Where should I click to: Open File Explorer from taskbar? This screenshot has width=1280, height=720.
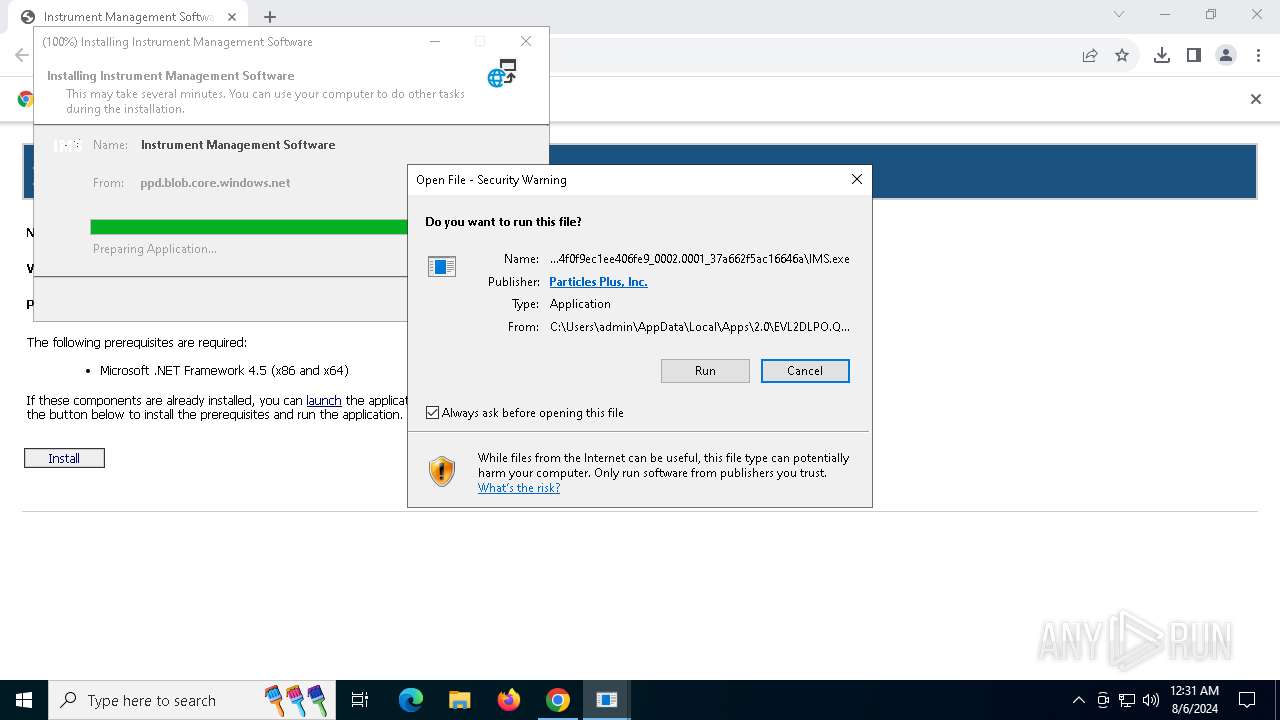pyautogui.click(x=460, y=700)
